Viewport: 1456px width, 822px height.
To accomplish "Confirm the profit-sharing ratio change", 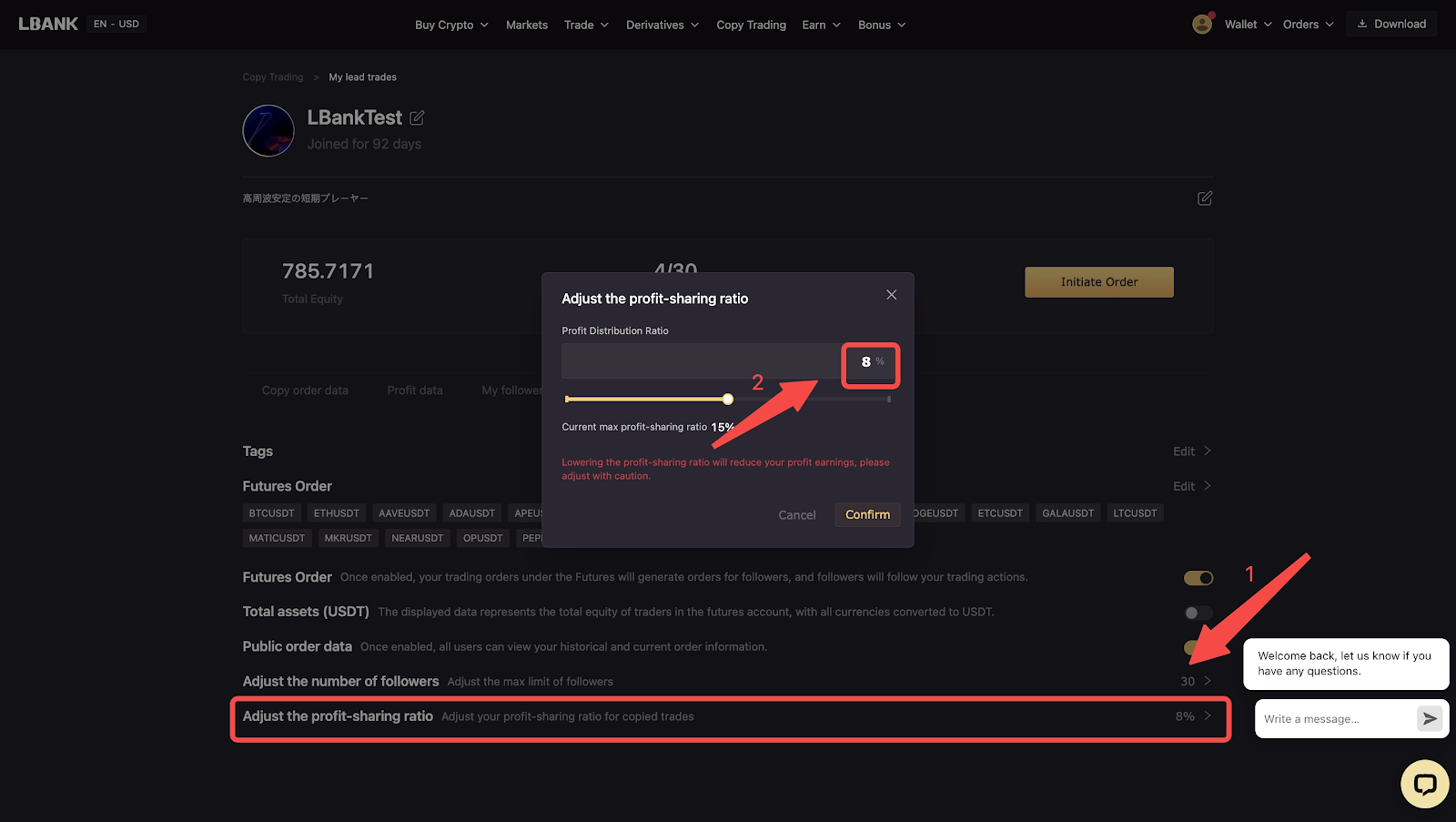I will coord(867,514).
